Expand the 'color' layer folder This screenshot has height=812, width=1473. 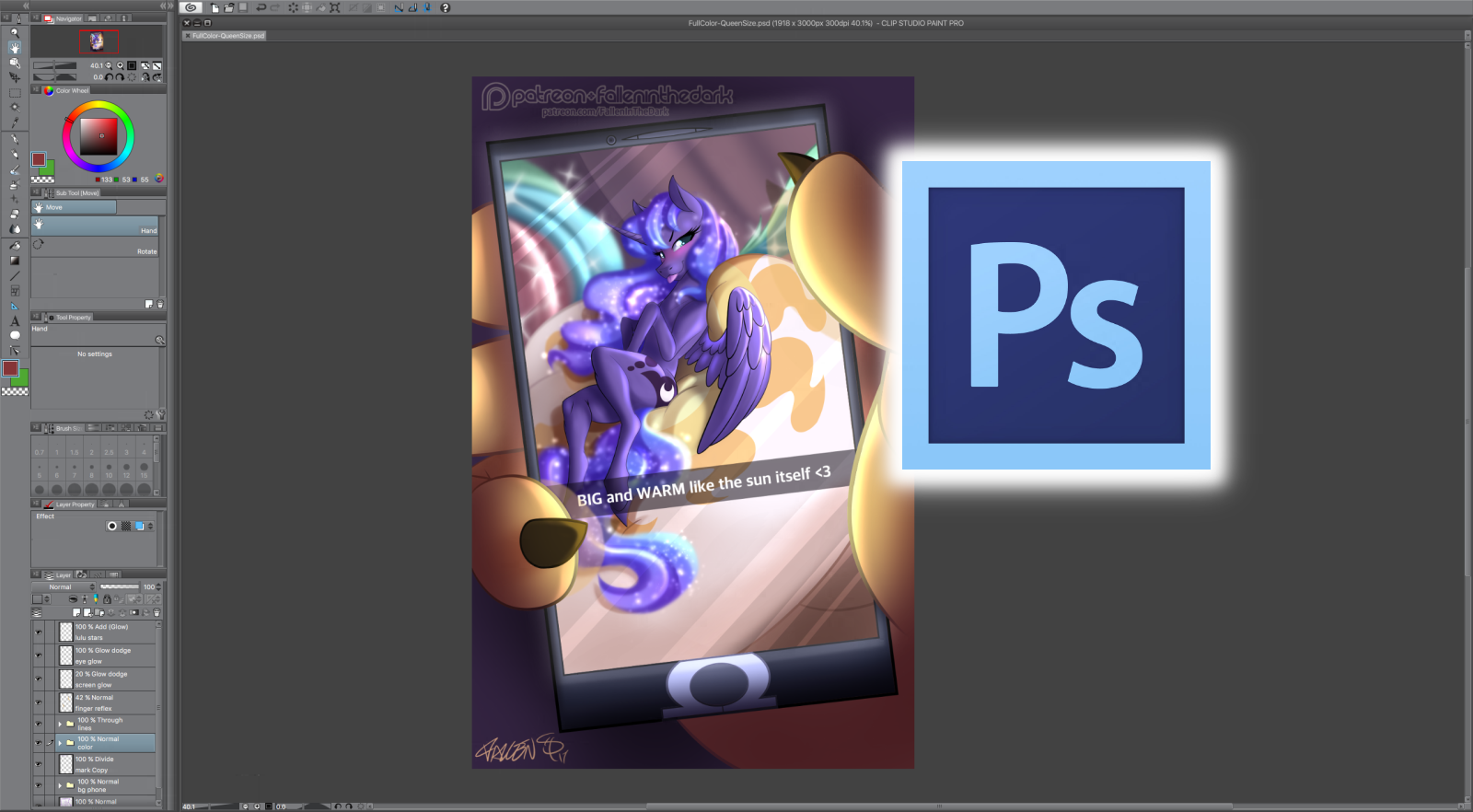click(60, 743)
